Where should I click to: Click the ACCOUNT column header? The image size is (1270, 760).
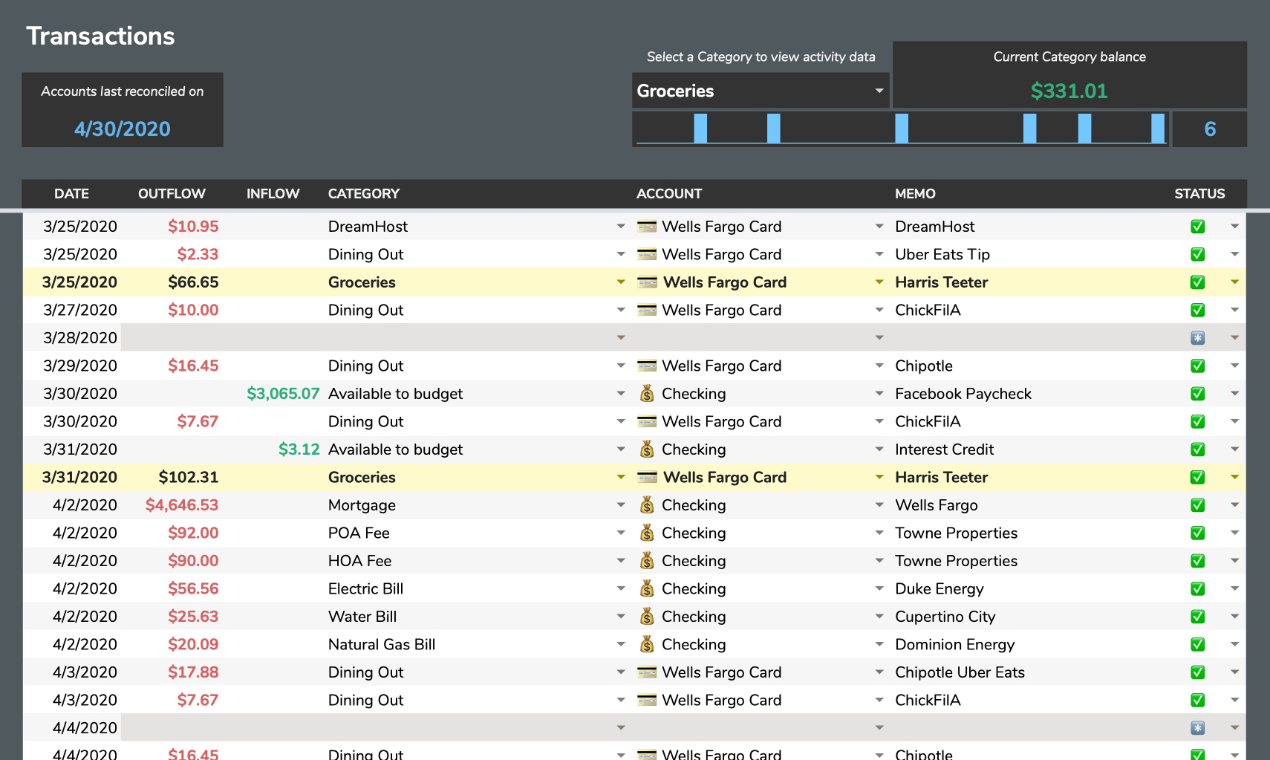669,194
